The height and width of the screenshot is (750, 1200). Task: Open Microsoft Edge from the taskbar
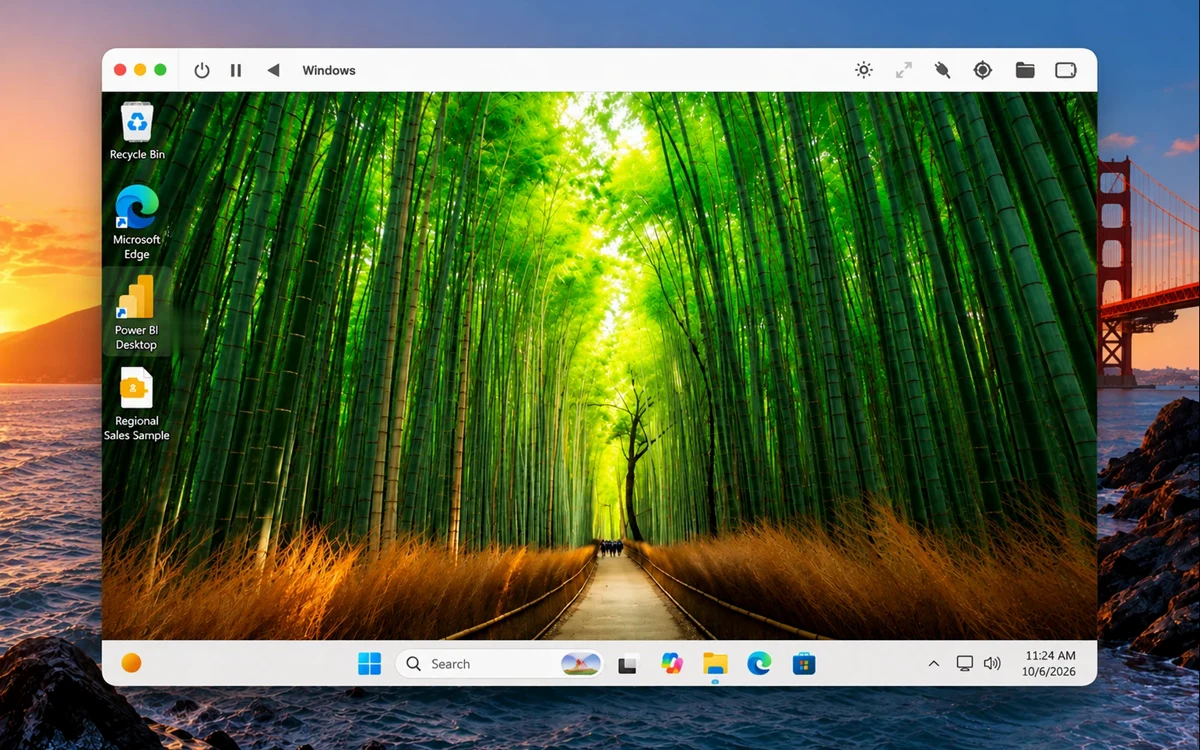(x=759, y=663)
